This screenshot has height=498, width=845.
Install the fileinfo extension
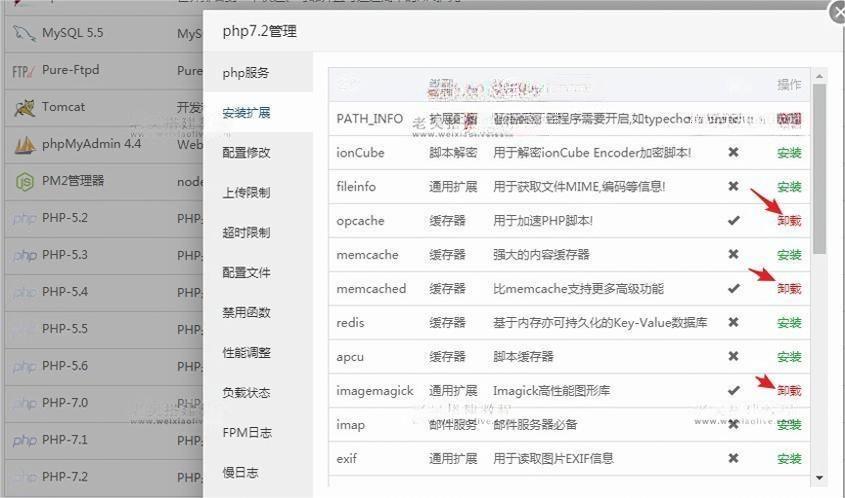pos(789,187)
